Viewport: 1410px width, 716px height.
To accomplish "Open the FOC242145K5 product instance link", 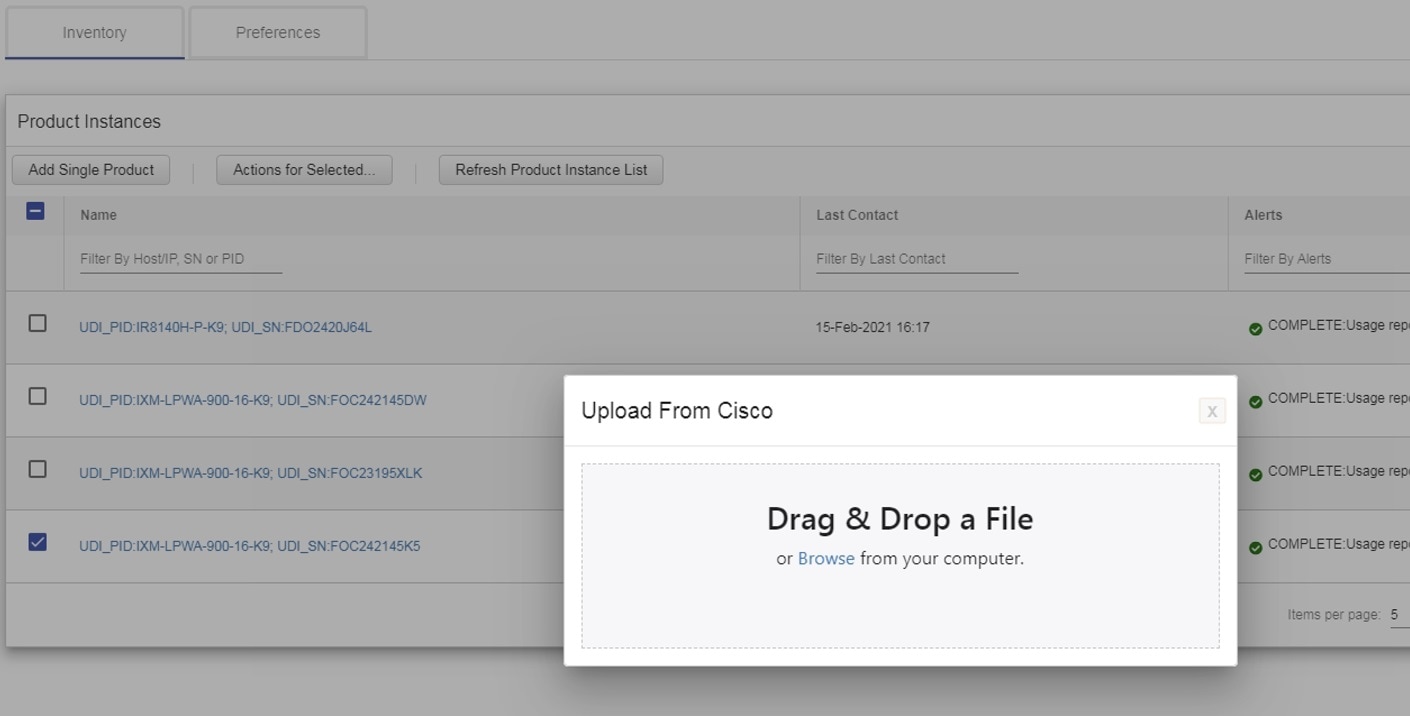I will pos(250,546).
